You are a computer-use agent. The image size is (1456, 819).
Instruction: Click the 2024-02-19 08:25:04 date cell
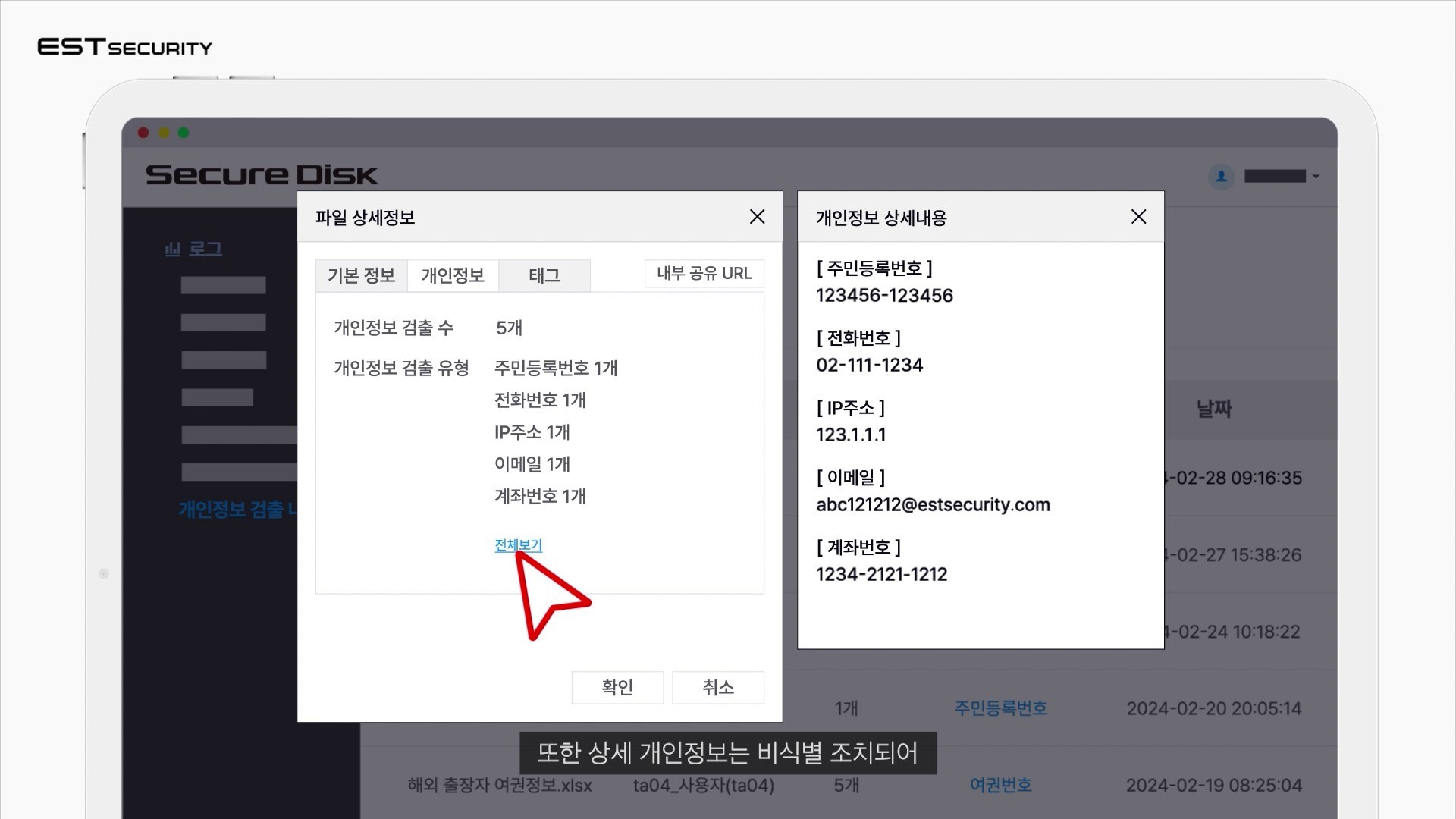click(x=1214, y=785)
